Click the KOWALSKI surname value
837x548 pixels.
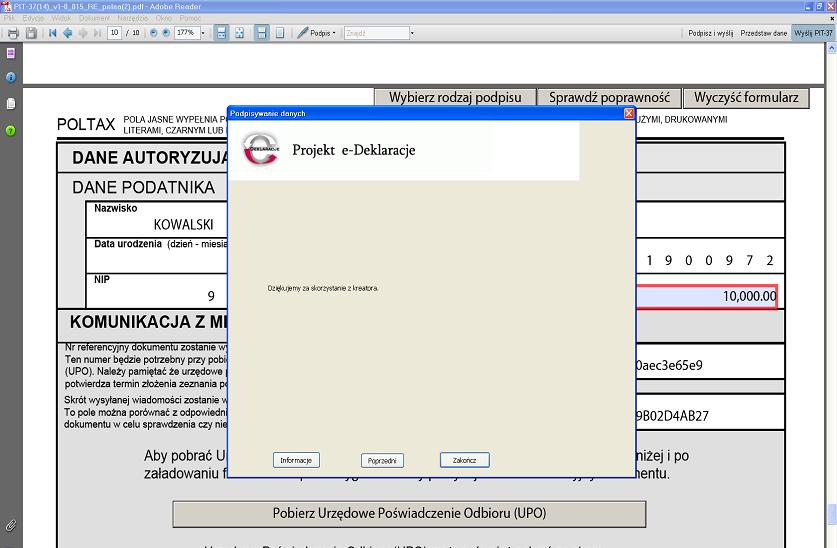(184, 225)
